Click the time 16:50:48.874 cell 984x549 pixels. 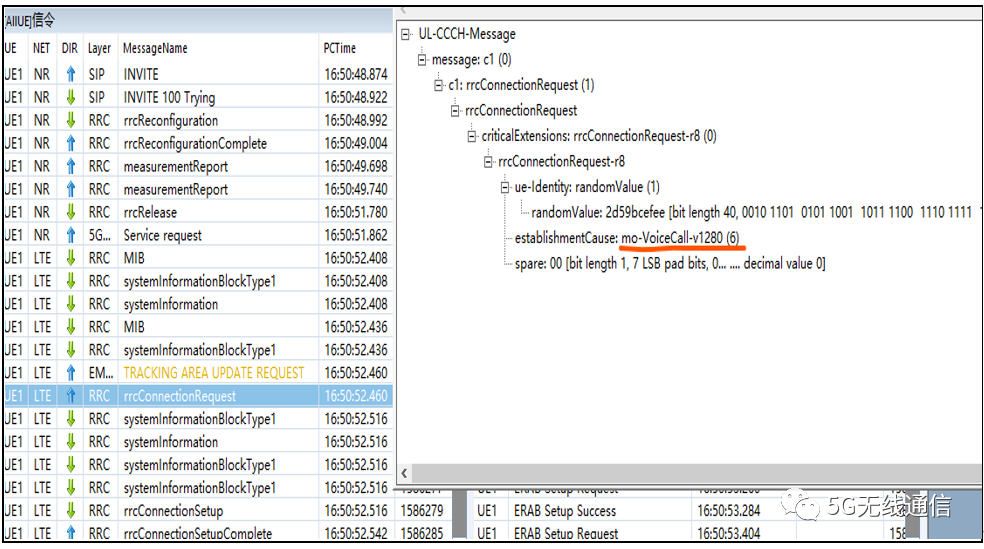tap(356, 75)
